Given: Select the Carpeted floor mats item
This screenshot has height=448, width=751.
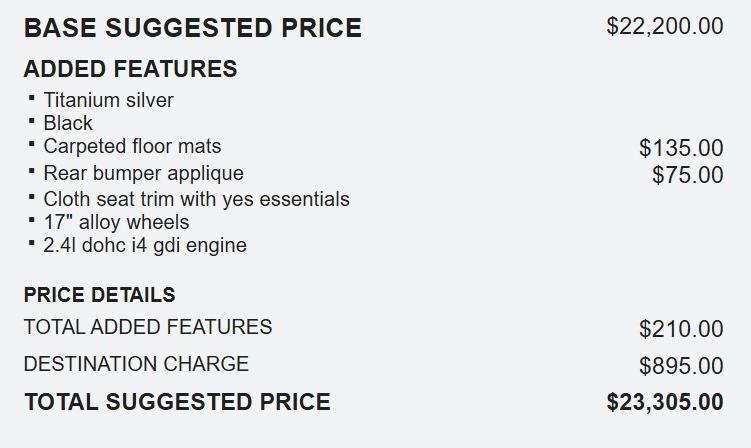Looking at the screenshot, I should pos(132,147).
